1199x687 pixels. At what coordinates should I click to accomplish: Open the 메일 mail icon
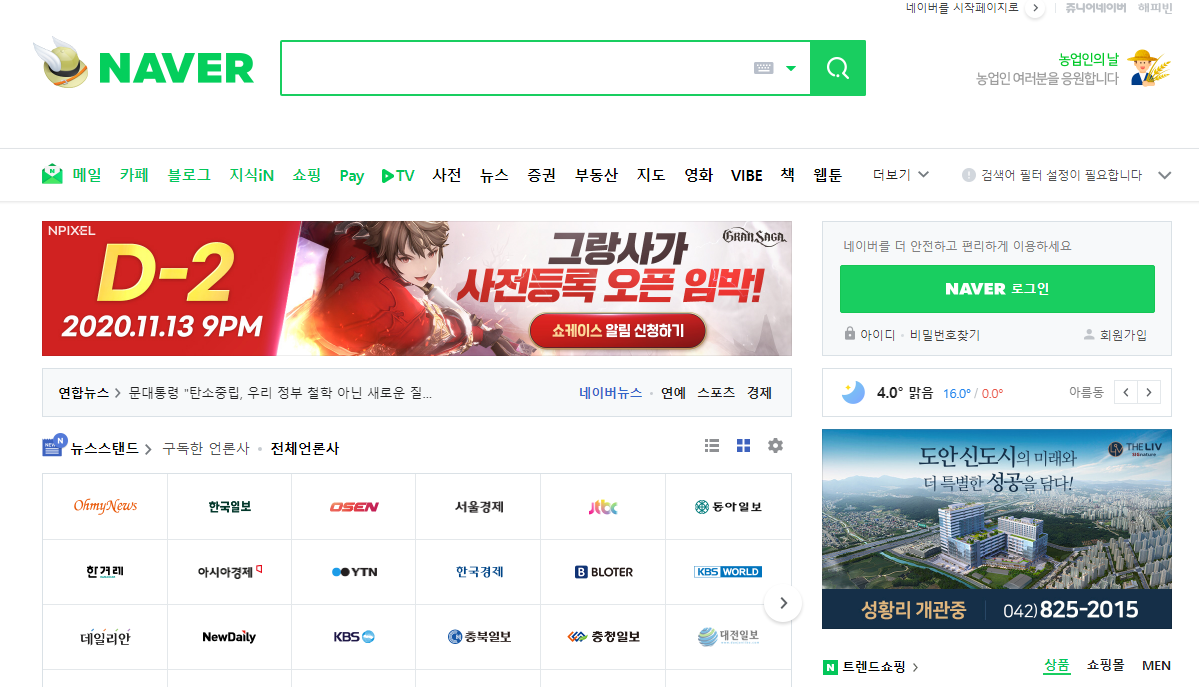tap(52, 174)
